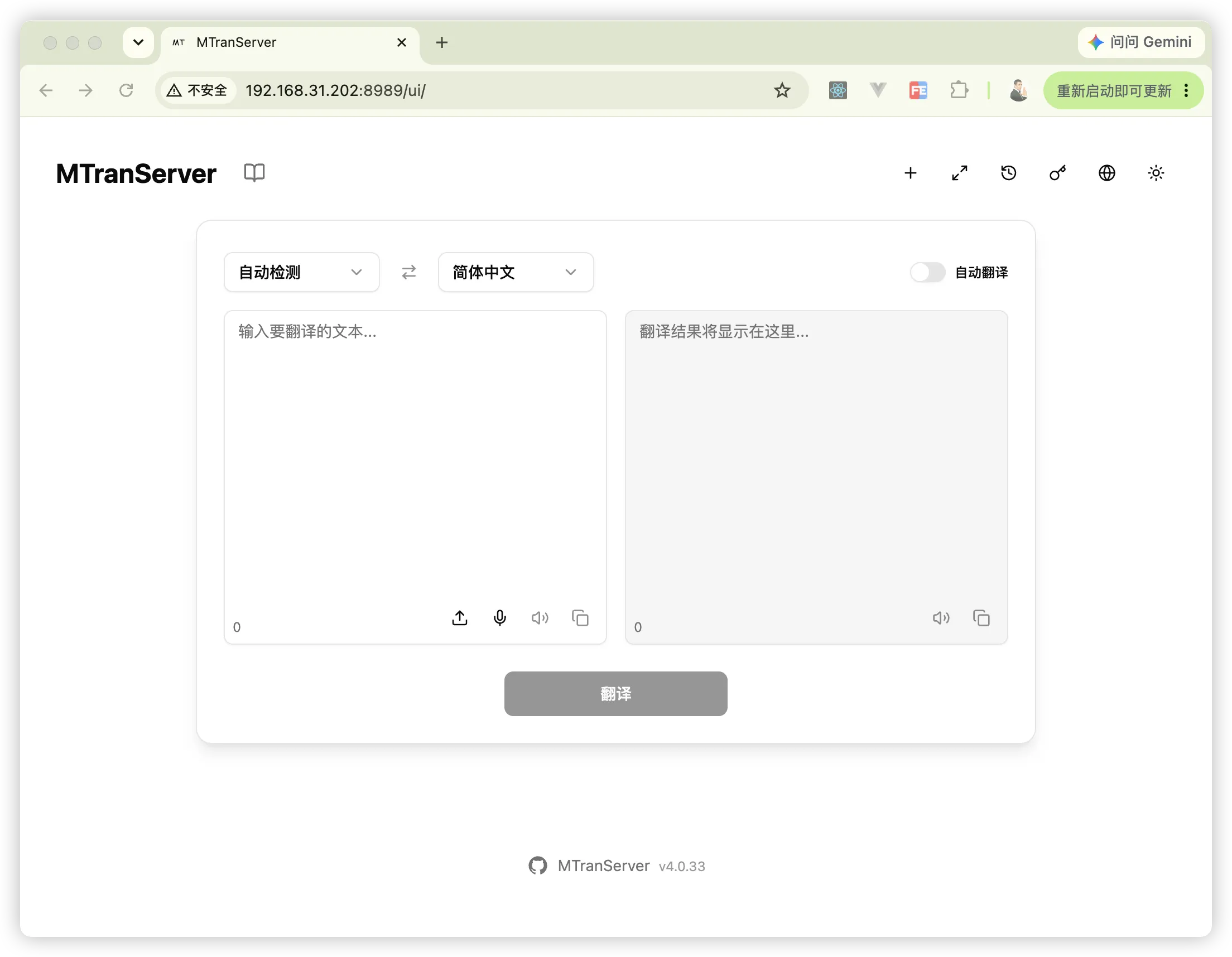Start voice input with microphone icon
The width and height of the screenshot is (1232, 957).
[500, 618]
